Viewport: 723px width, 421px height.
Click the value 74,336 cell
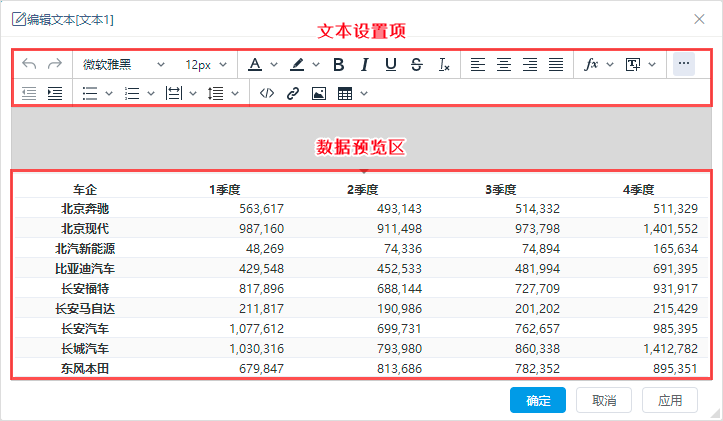403,249
